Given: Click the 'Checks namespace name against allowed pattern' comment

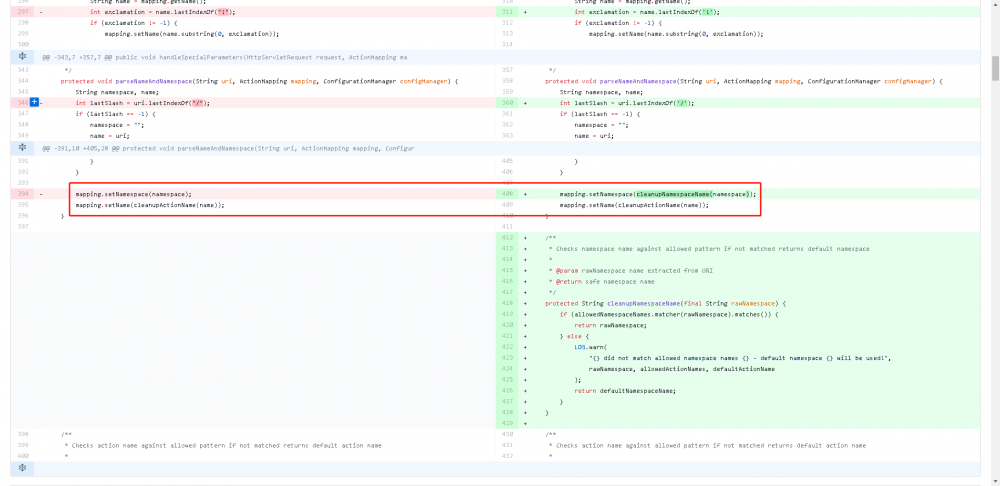Looking at the screenshot, I should (x=709, y=249).
